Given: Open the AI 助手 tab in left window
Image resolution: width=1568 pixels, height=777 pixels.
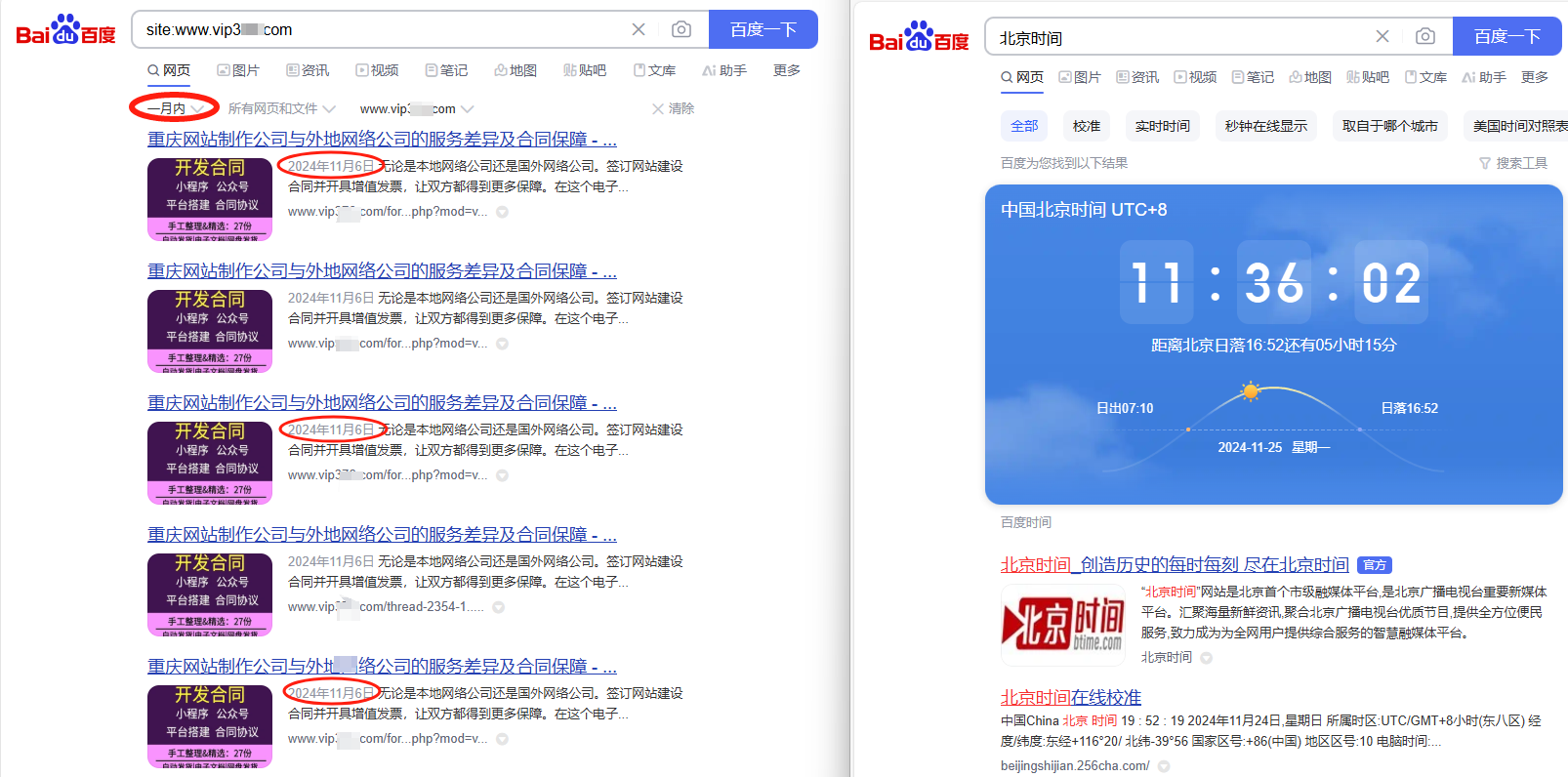Looking at the screenshot, I should pyautogui.click(x=724, y=70).
